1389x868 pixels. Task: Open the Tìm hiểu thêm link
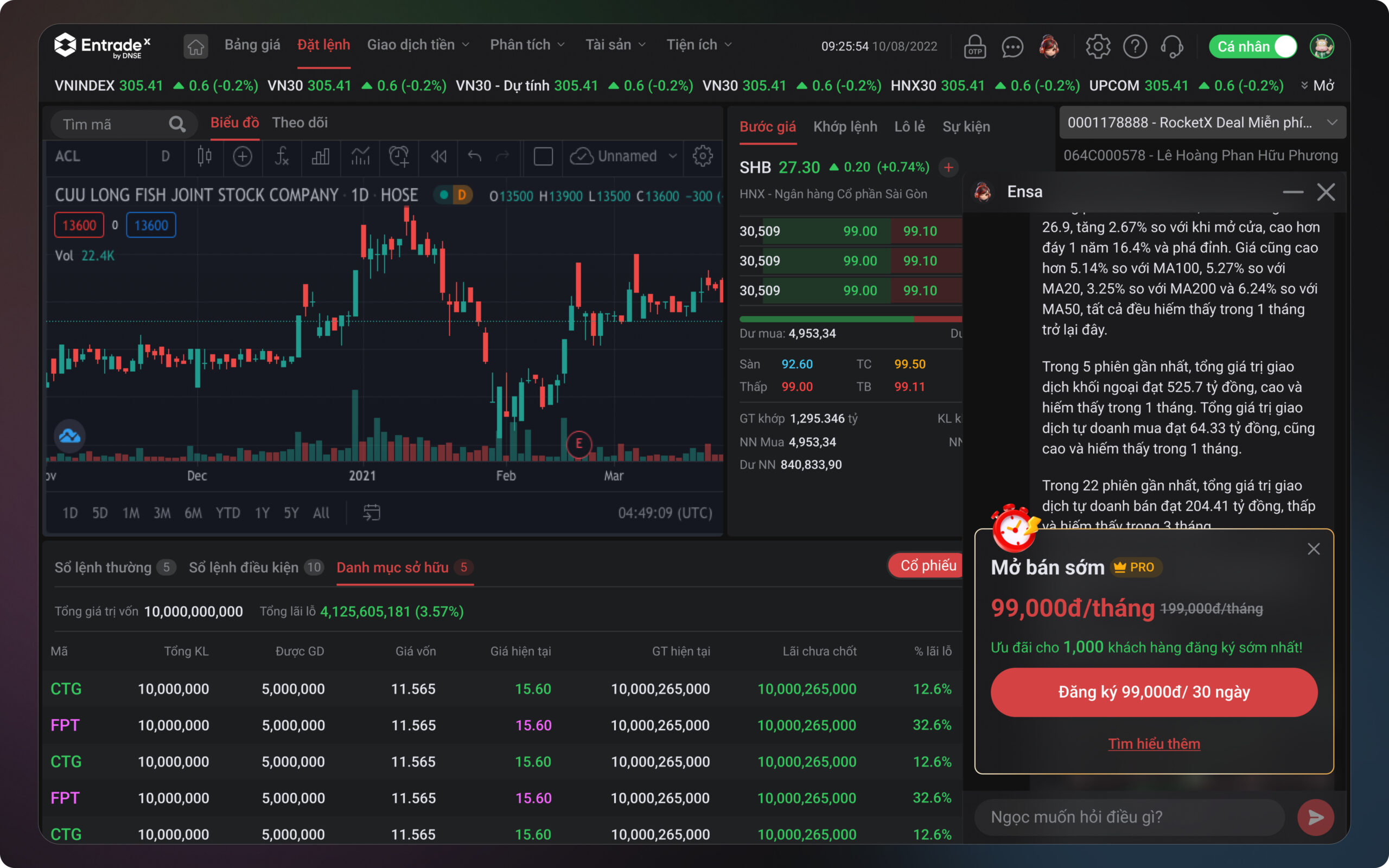click(x=1154, y=743)
